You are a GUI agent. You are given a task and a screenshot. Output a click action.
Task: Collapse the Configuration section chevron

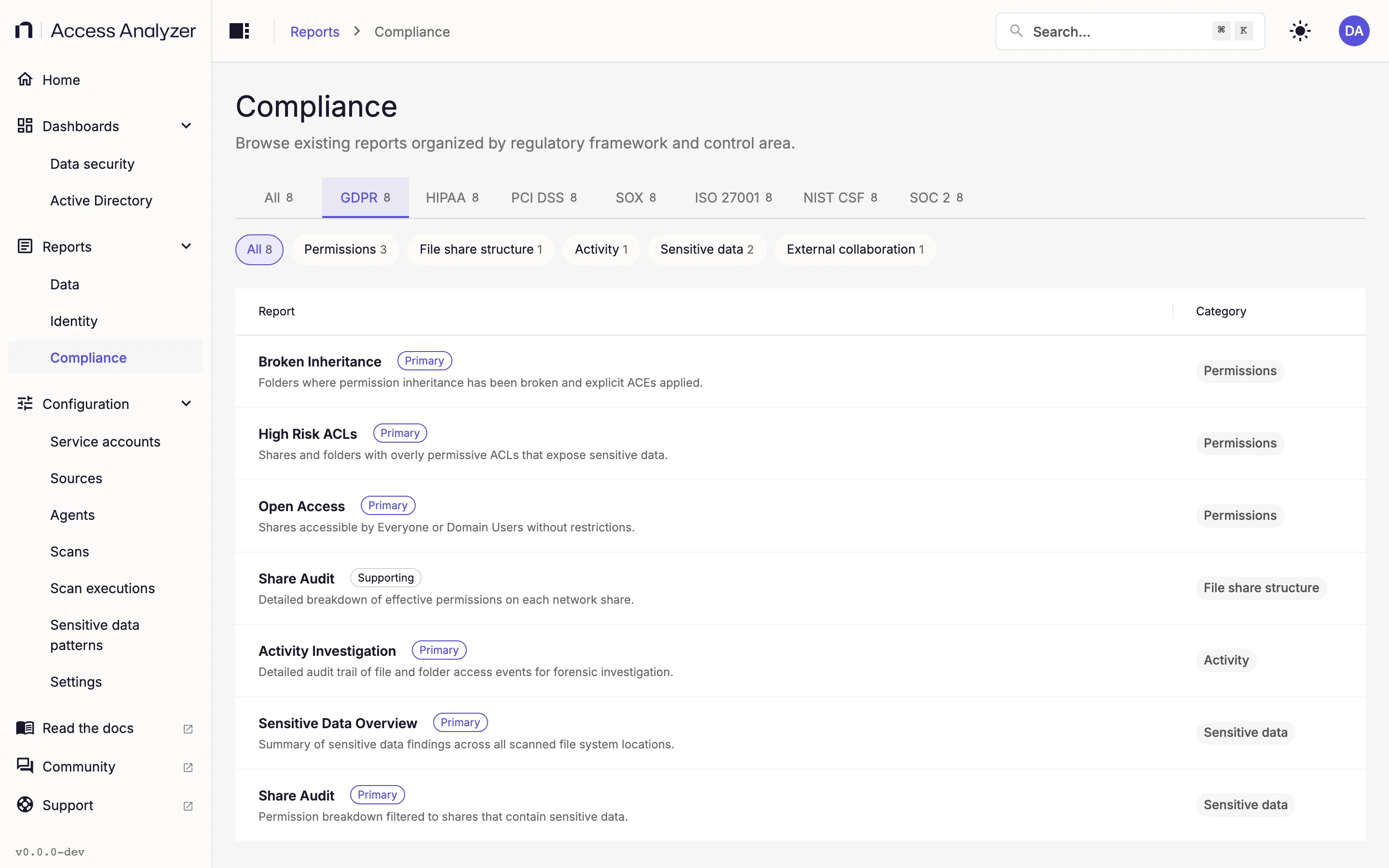point(186,404)
